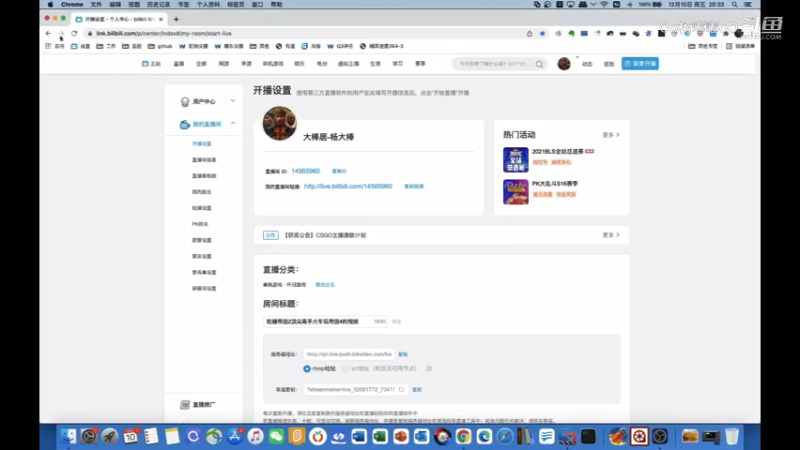Reload the page with the refresh icon
The height and width of the screenshot is (450, 800).
(74, 33)
